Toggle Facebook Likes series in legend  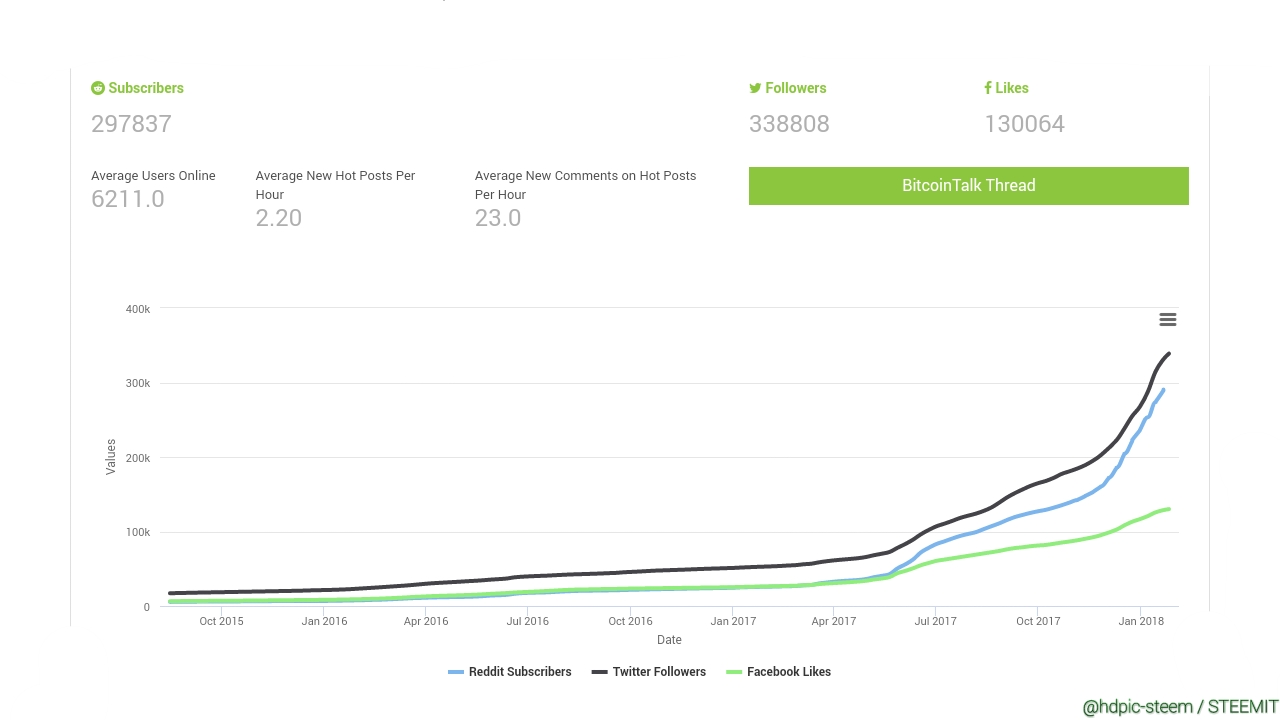click(779, 672)
